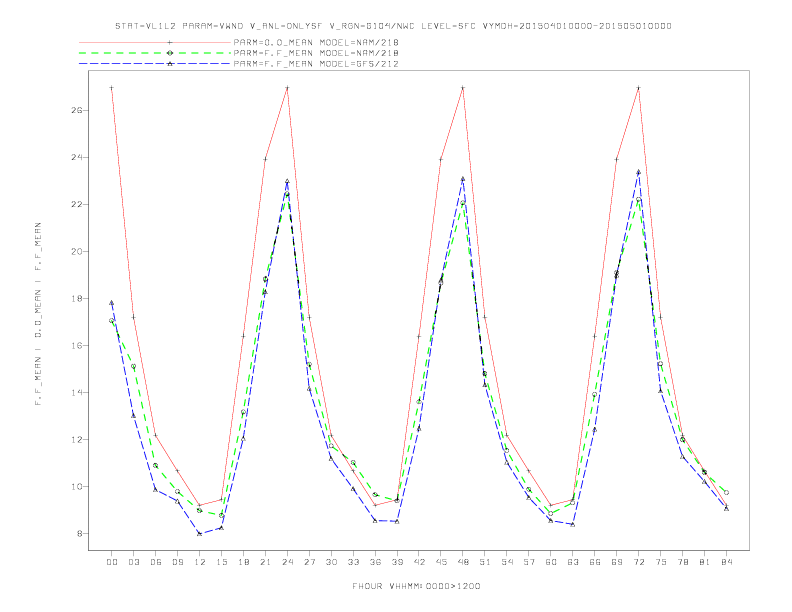Screen dimensions: 792x612
Task: Click x-axis tick label 18
Action: [243, 562]
